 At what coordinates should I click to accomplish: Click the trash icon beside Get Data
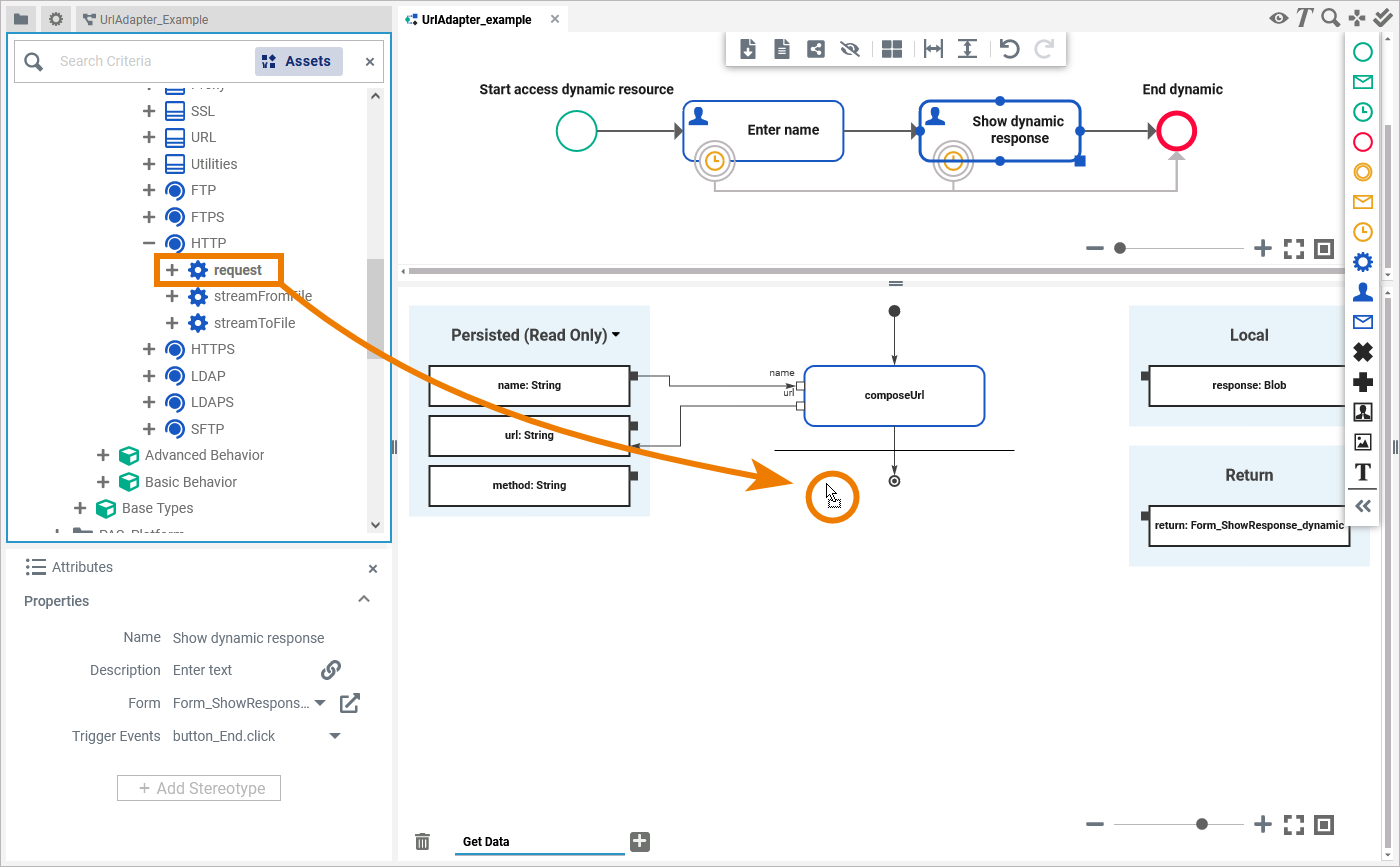(x=423, y=842)
